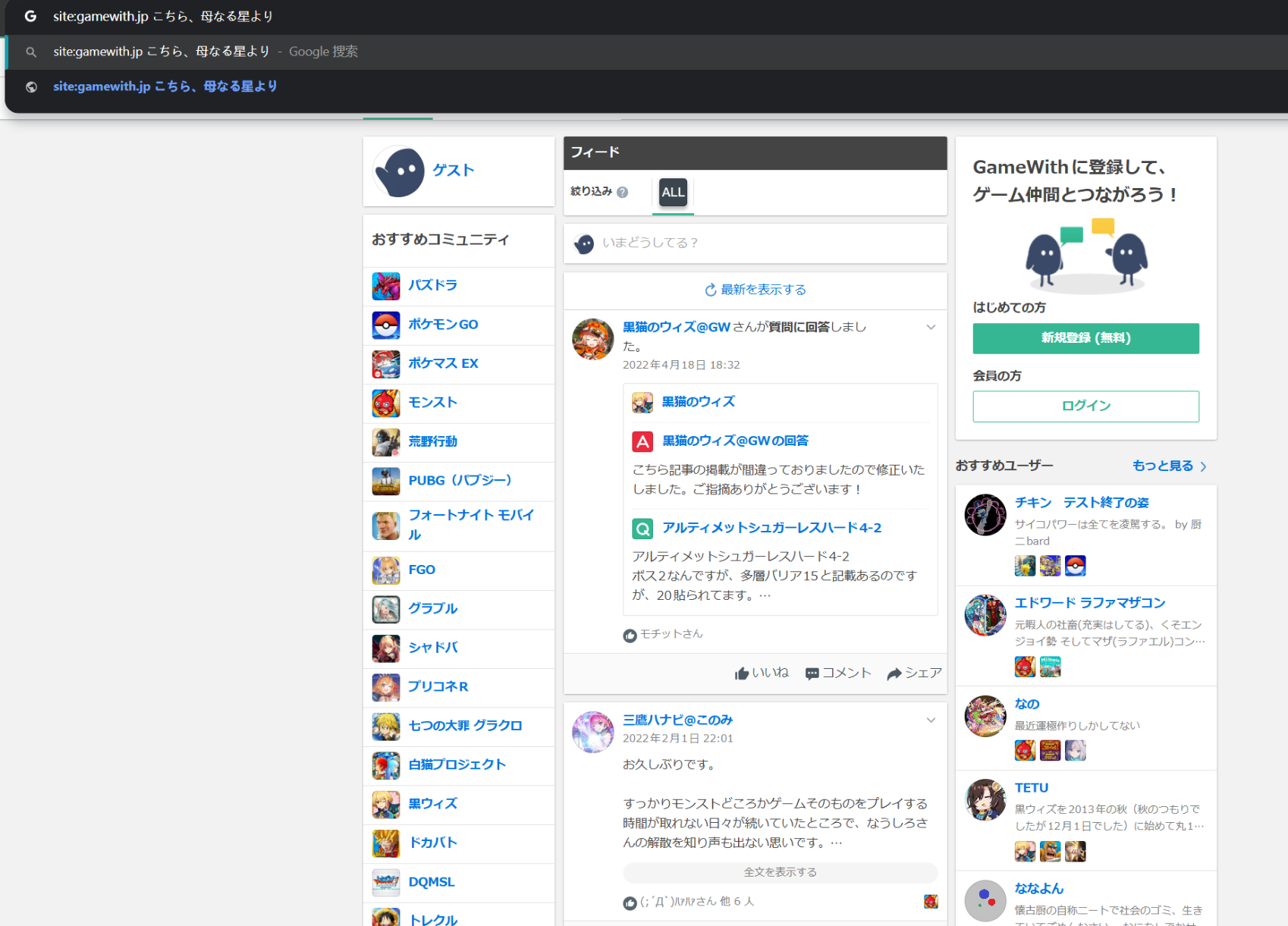Open the ななよん user avatar

click(x=985, y=901)
